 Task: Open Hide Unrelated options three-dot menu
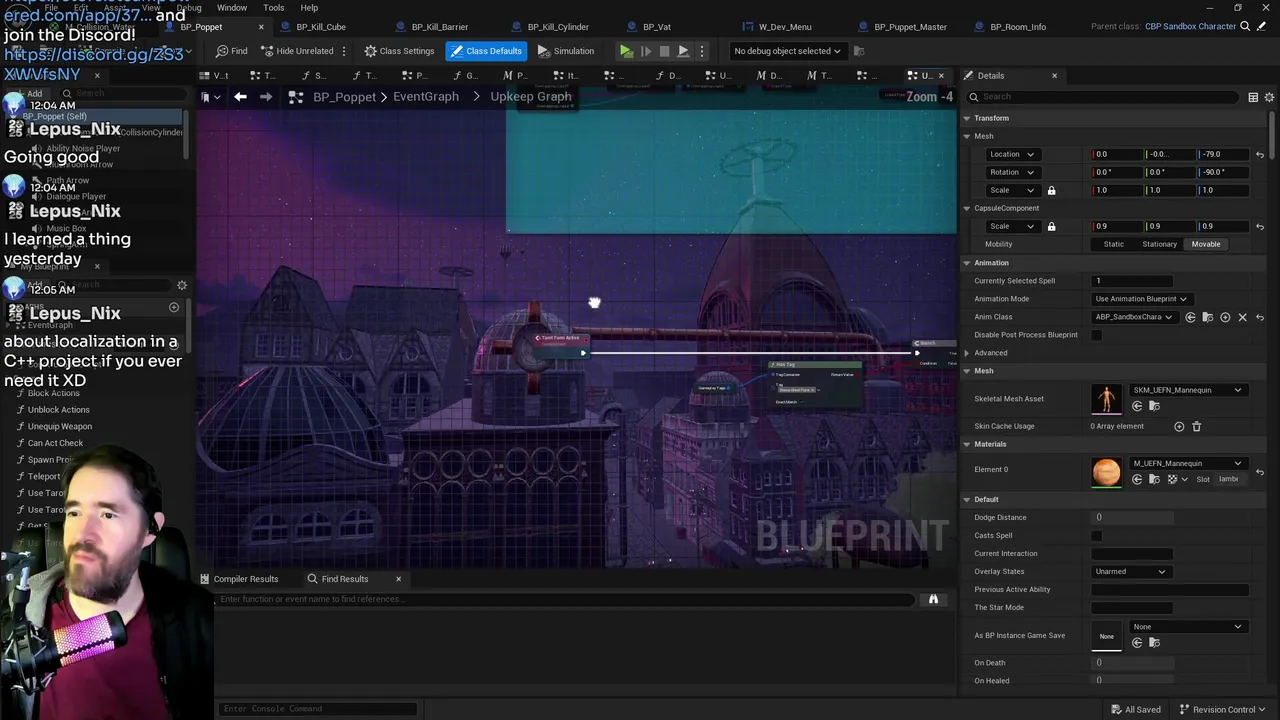344,51
